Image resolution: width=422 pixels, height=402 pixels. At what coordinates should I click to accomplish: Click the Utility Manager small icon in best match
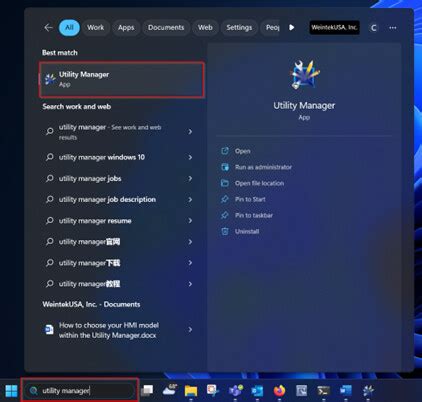point(50,79)
